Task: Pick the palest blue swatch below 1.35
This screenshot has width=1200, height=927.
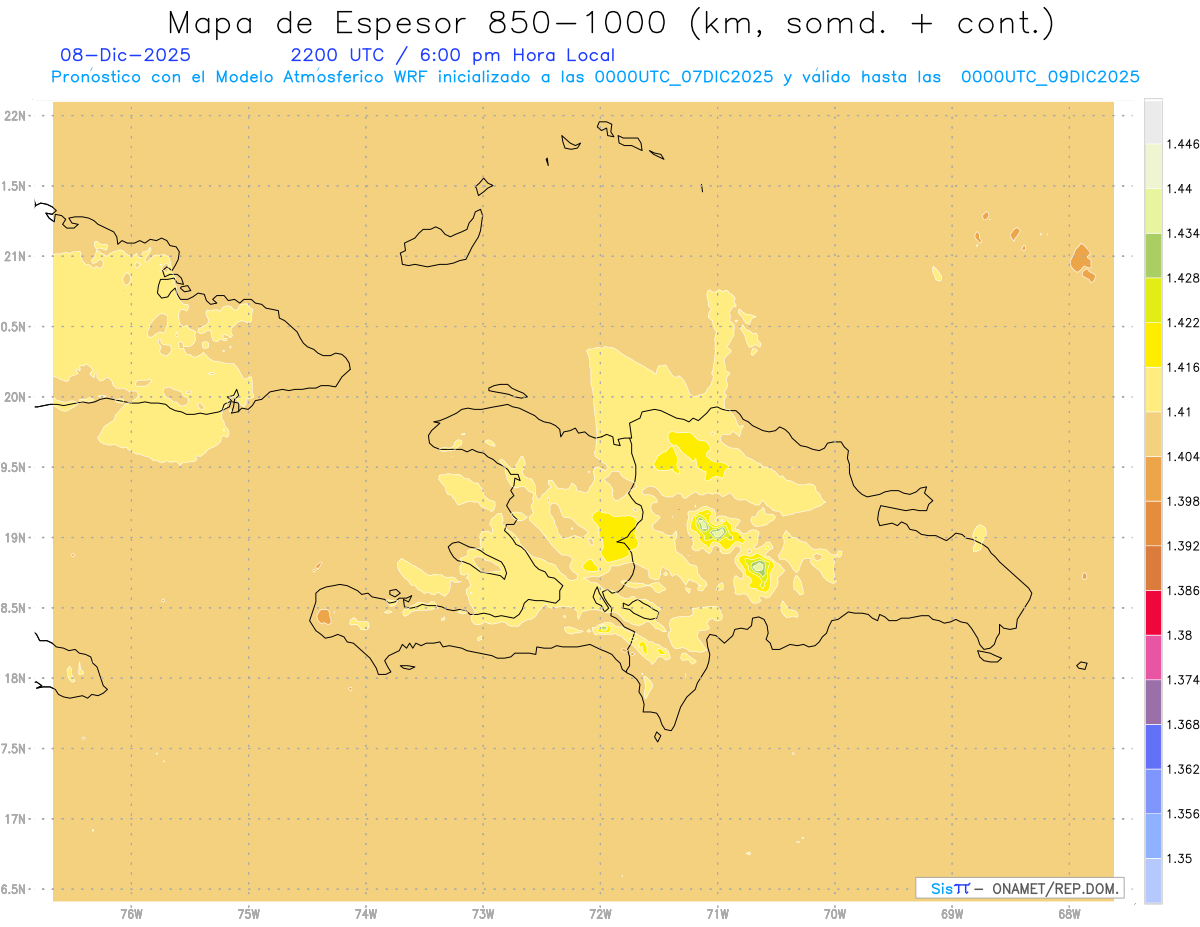Action: click(x=1153, y=880)
